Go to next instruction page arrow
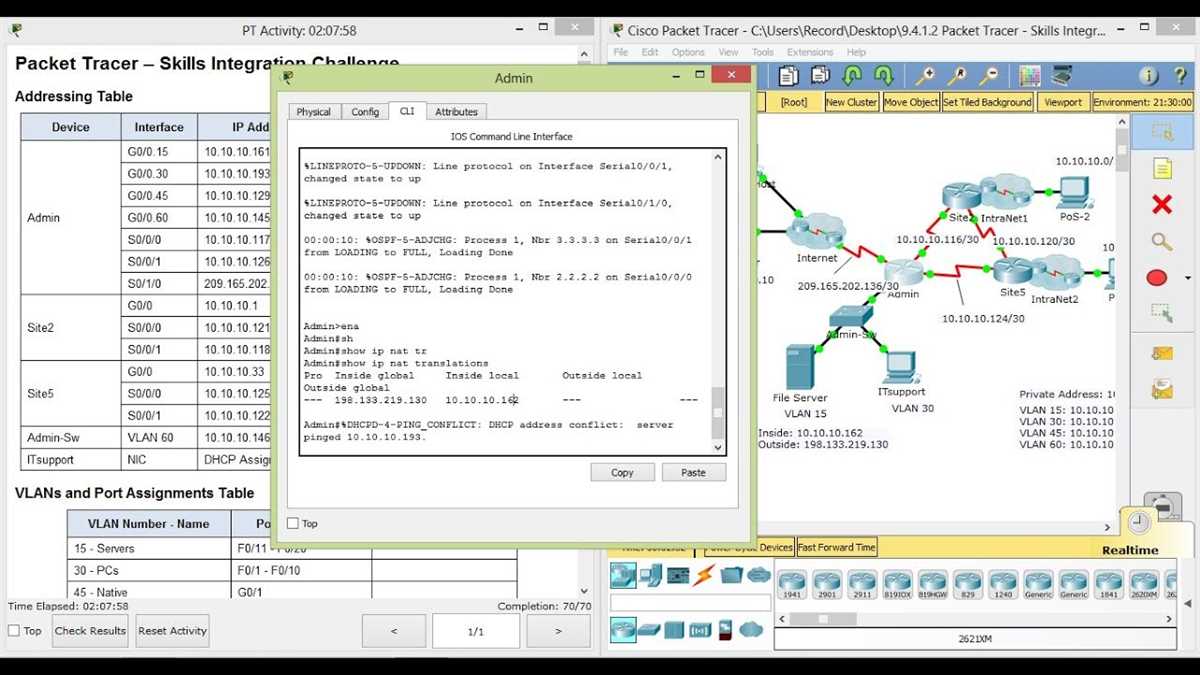The width and height of the screenshot is (1200, 675). (558, 631)
